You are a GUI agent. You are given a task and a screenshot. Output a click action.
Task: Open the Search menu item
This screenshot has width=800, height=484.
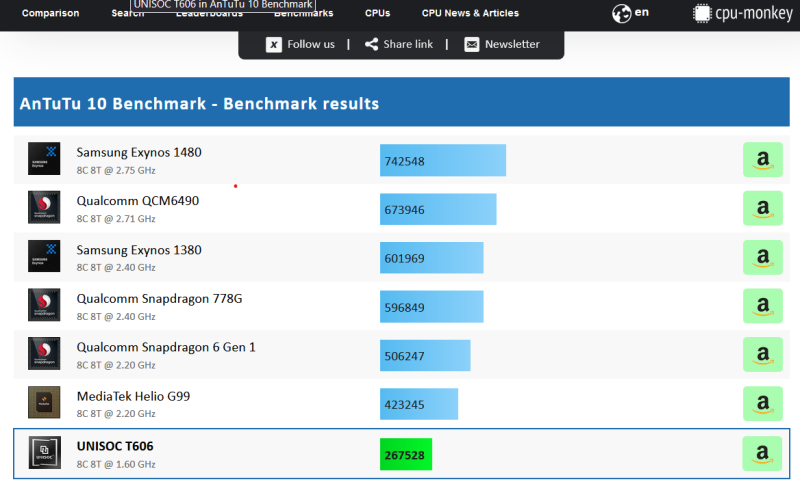point(128,14)
